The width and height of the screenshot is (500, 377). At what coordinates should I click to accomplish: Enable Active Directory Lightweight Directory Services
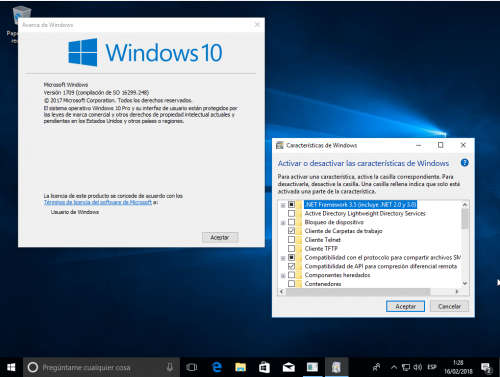pyautogui.click(x=291, y=213)
